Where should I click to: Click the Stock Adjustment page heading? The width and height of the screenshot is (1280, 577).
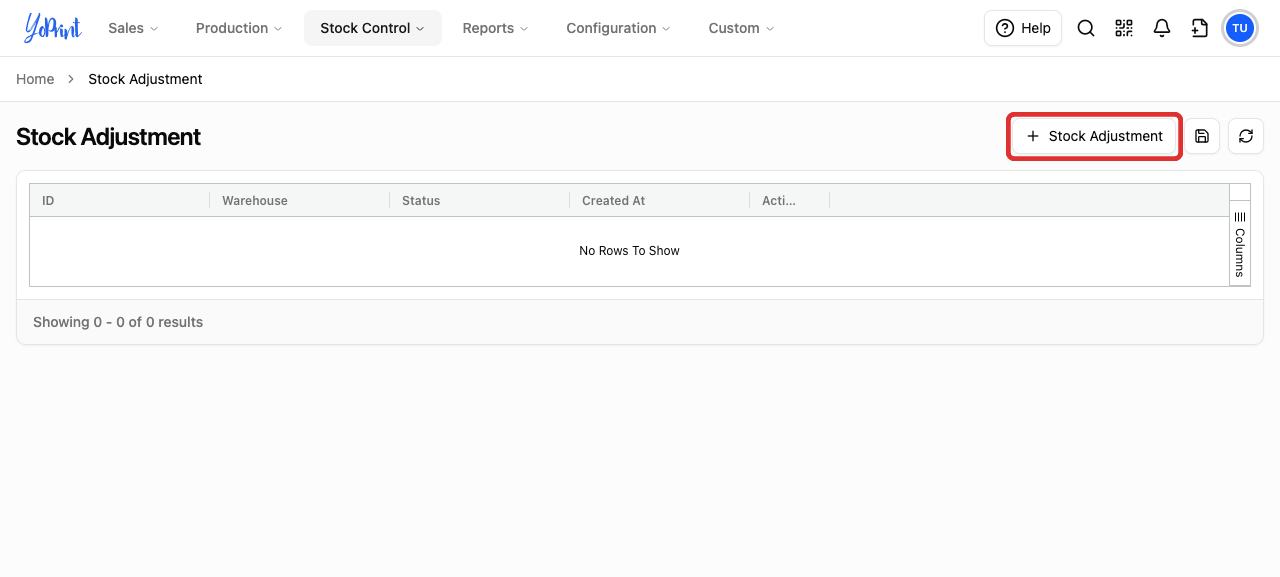click(x=108, y=137)
